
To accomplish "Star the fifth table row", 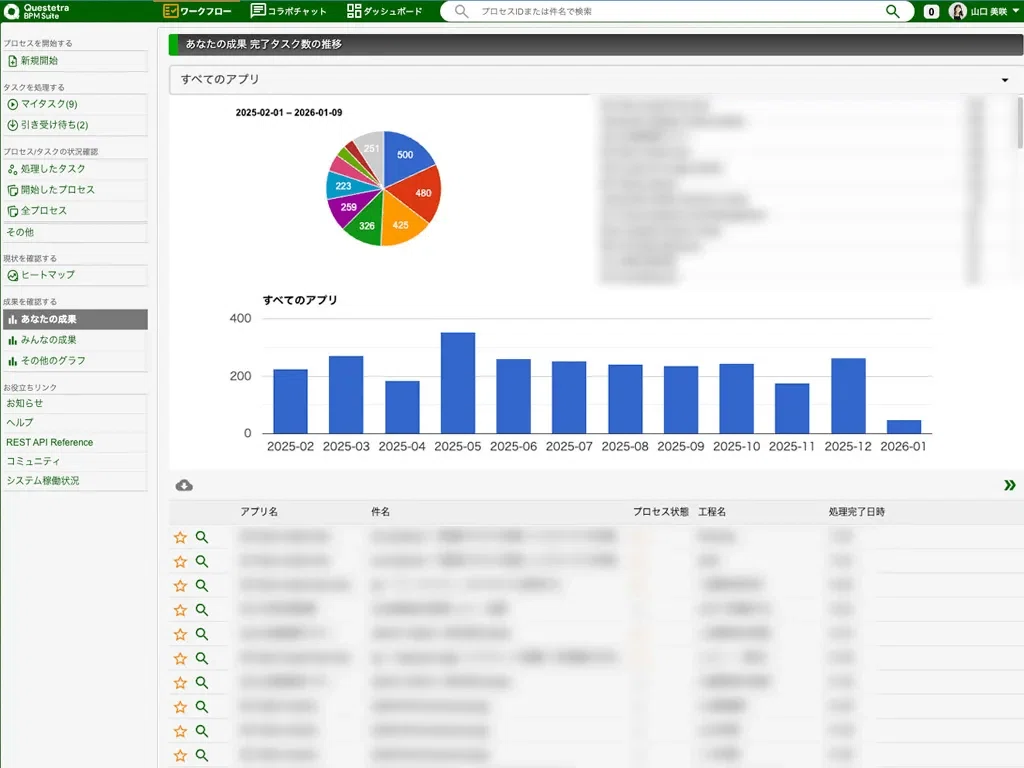I will coord(180,634).
